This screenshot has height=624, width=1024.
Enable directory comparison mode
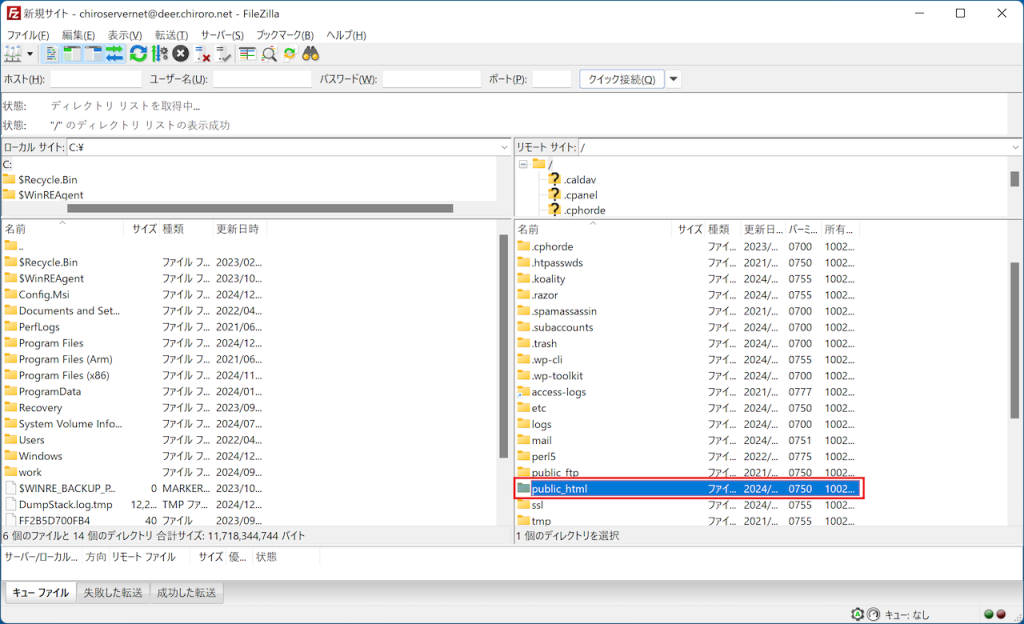pyautogui.click(x=247, y=54)
